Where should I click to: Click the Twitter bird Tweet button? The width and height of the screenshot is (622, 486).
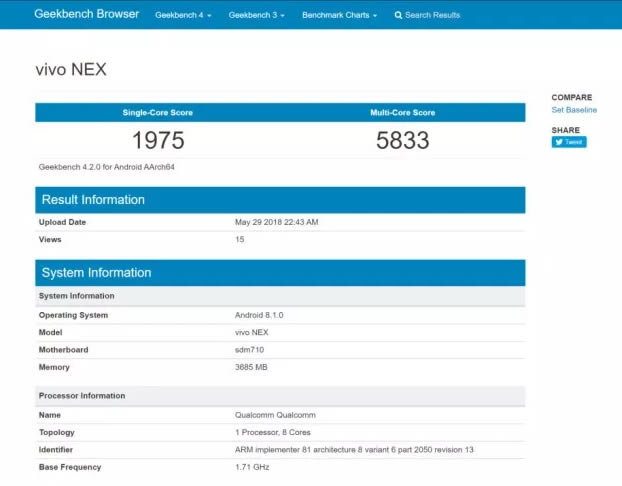[569, 142]
